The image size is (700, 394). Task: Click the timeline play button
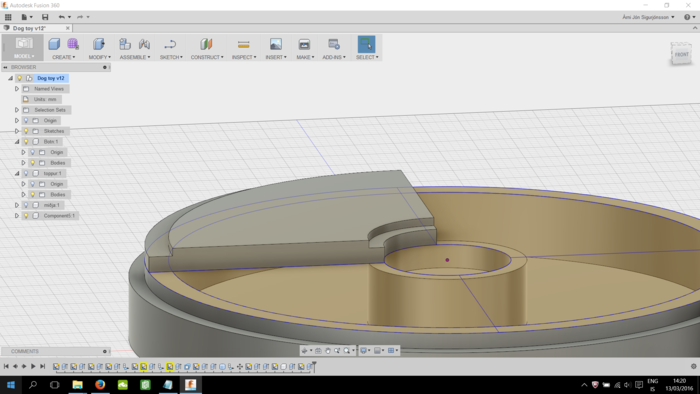[x=33, y=366]
